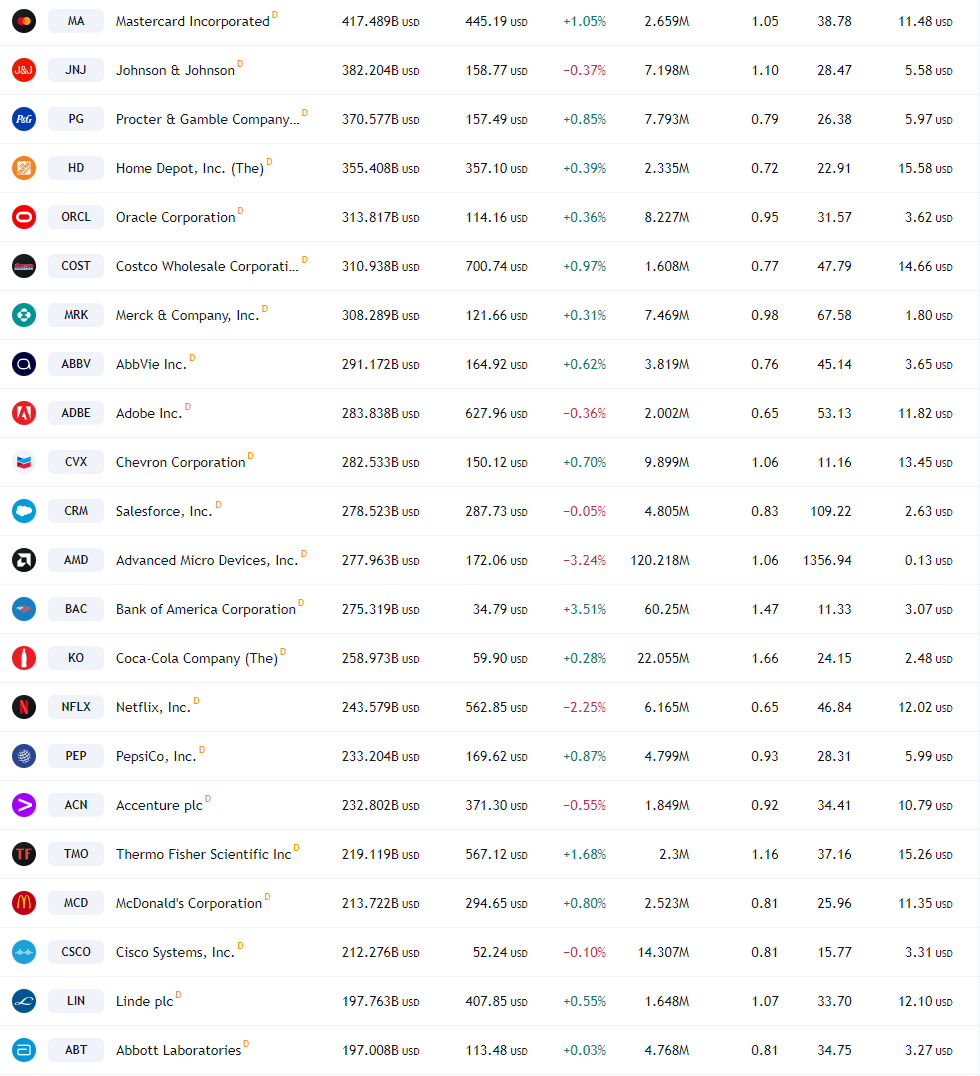Click the Oracle logo icon
The image size is (980, 1076).
click(24, 217)
